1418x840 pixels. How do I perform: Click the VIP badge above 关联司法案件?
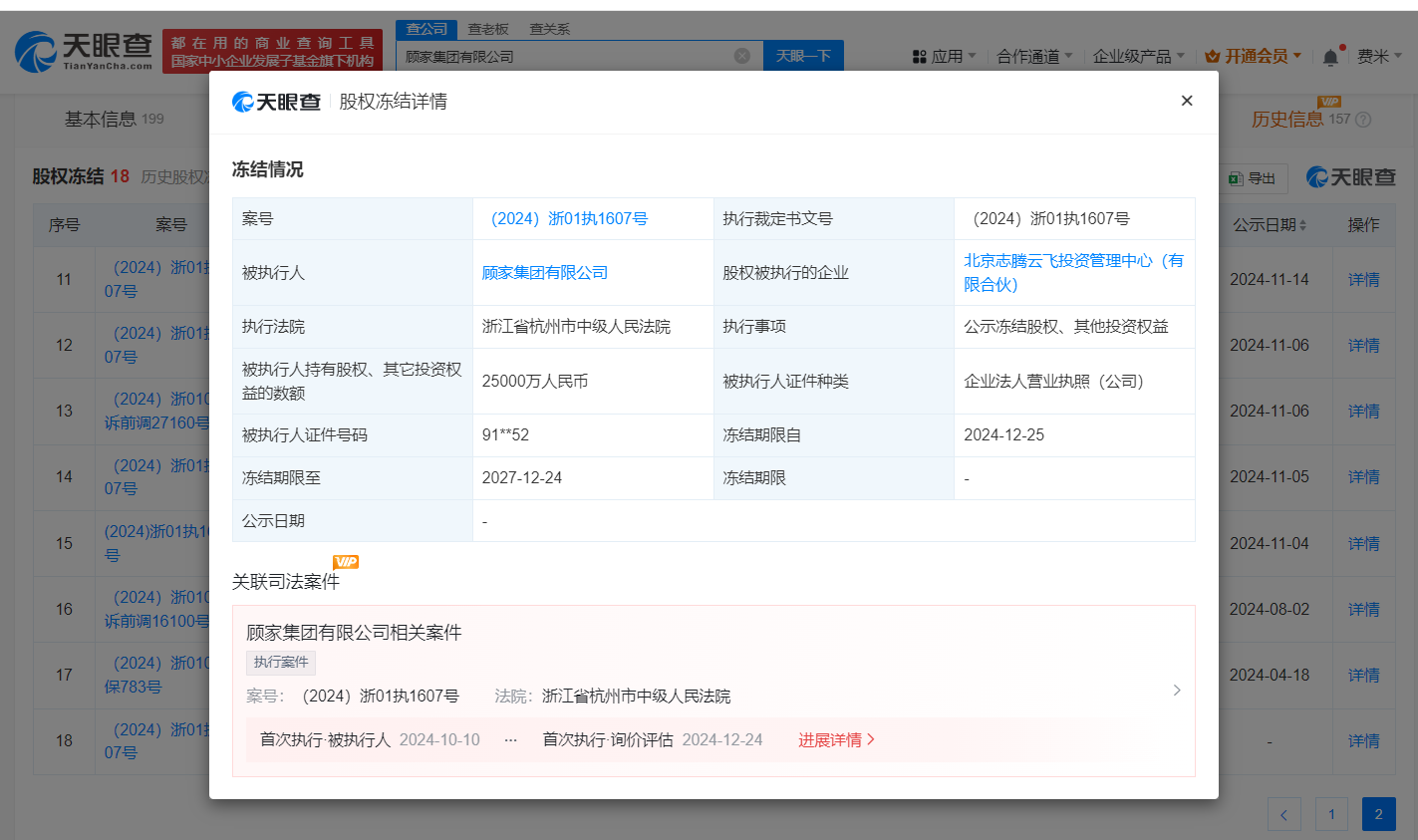(345, 562)
